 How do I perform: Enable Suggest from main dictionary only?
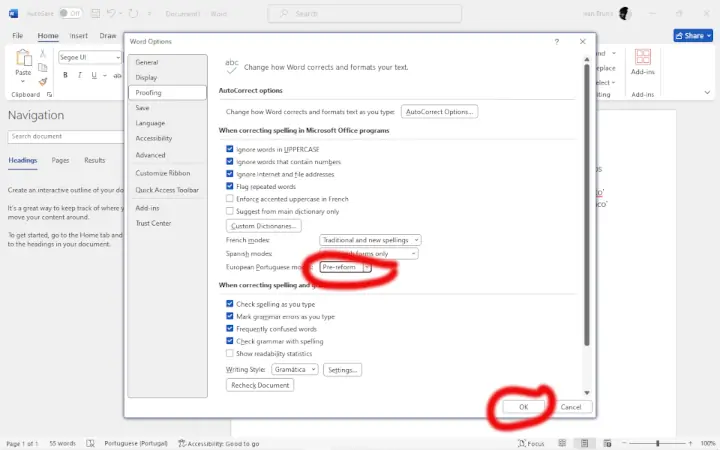230,211
